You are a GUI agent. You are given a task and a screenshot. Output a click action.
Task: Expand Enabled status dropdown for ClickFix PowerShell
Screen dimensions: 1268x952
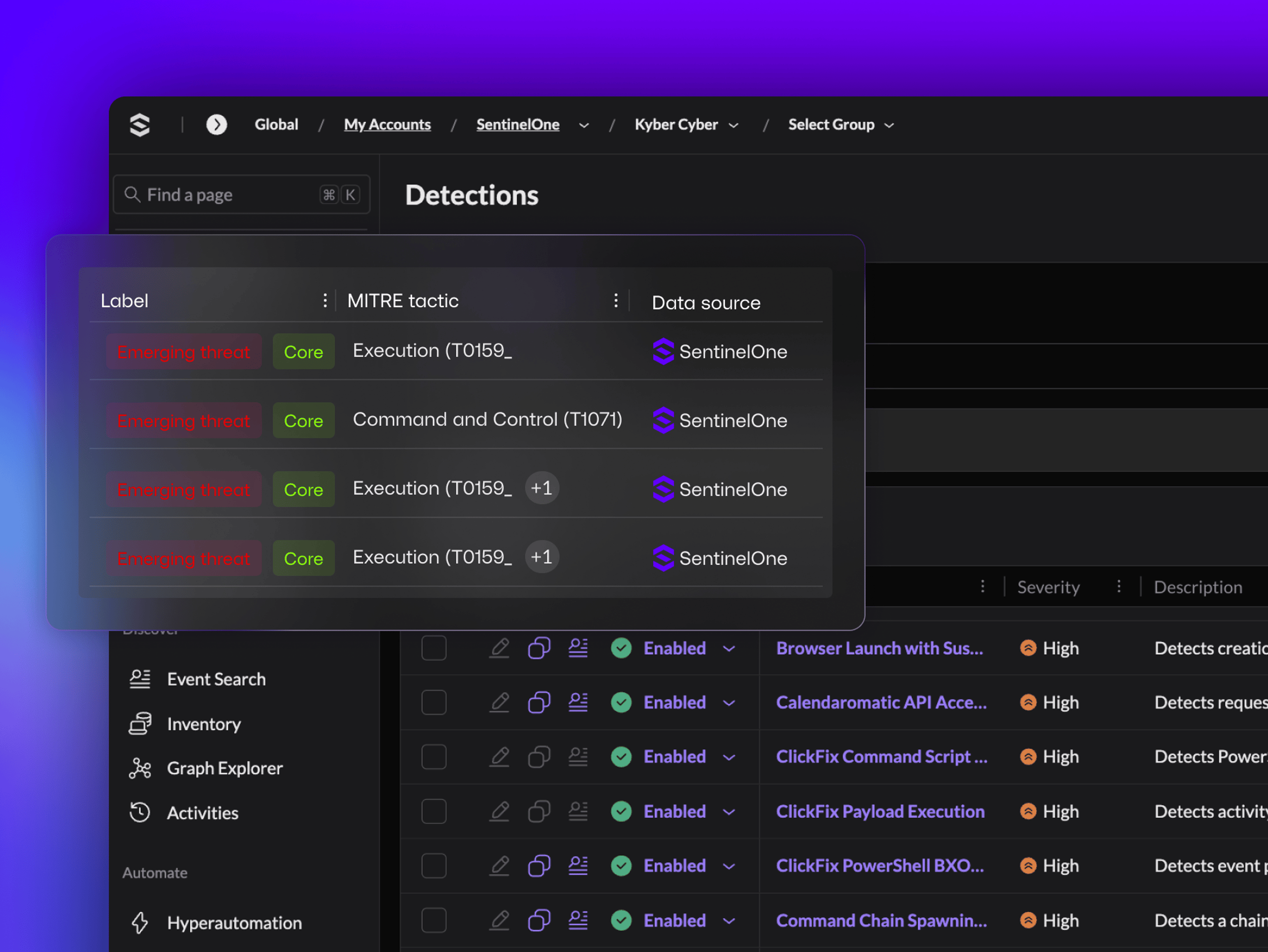729,866
